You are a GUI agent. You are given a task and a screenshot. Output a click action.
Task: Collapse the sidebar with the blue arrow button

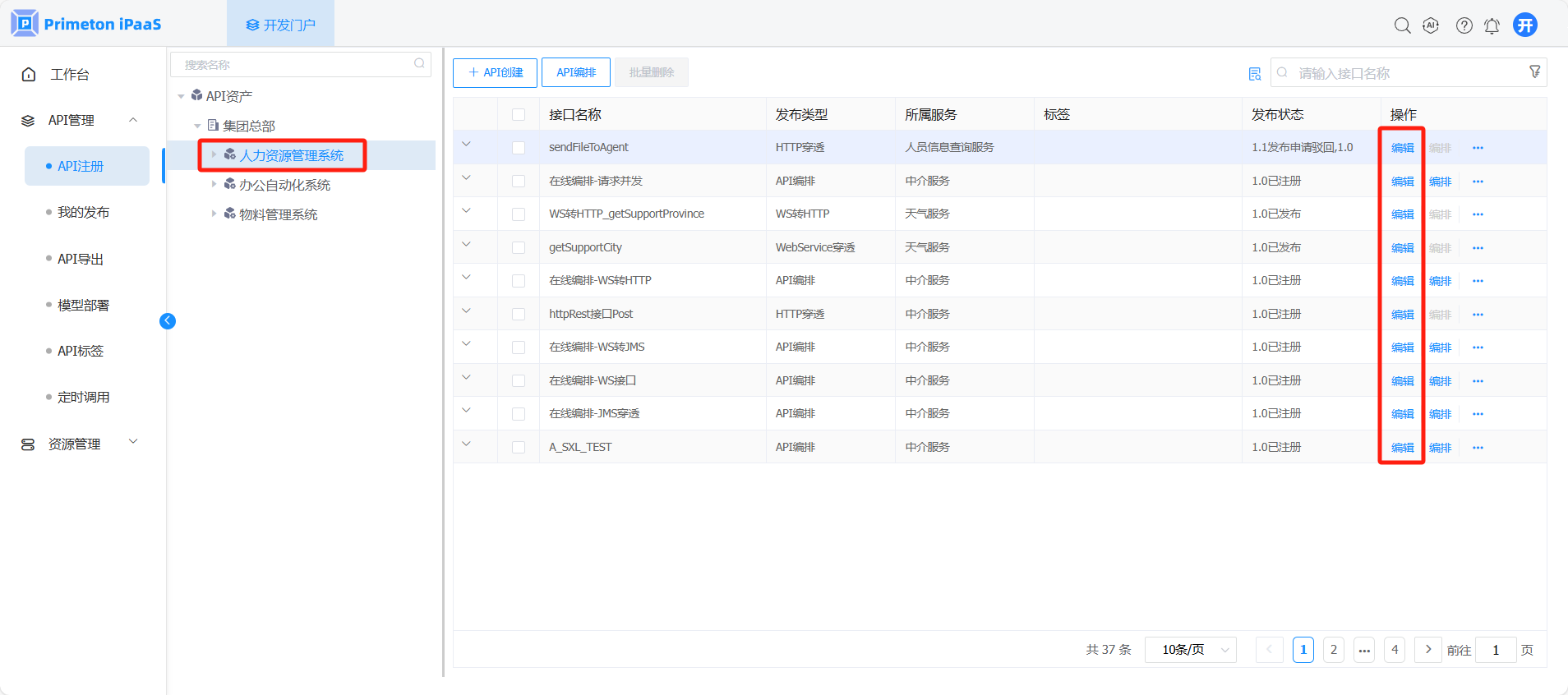pos(168,321)
